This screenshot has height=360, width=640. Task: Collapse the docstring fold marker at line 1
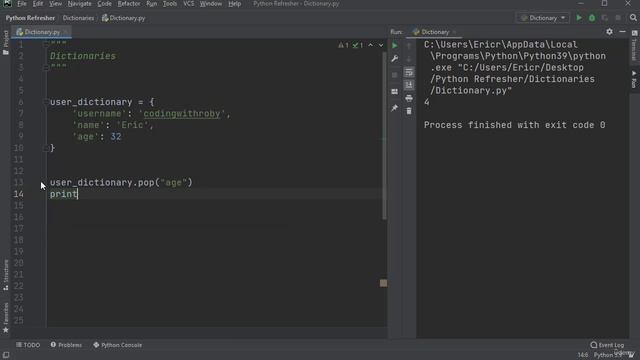(46, 44)
